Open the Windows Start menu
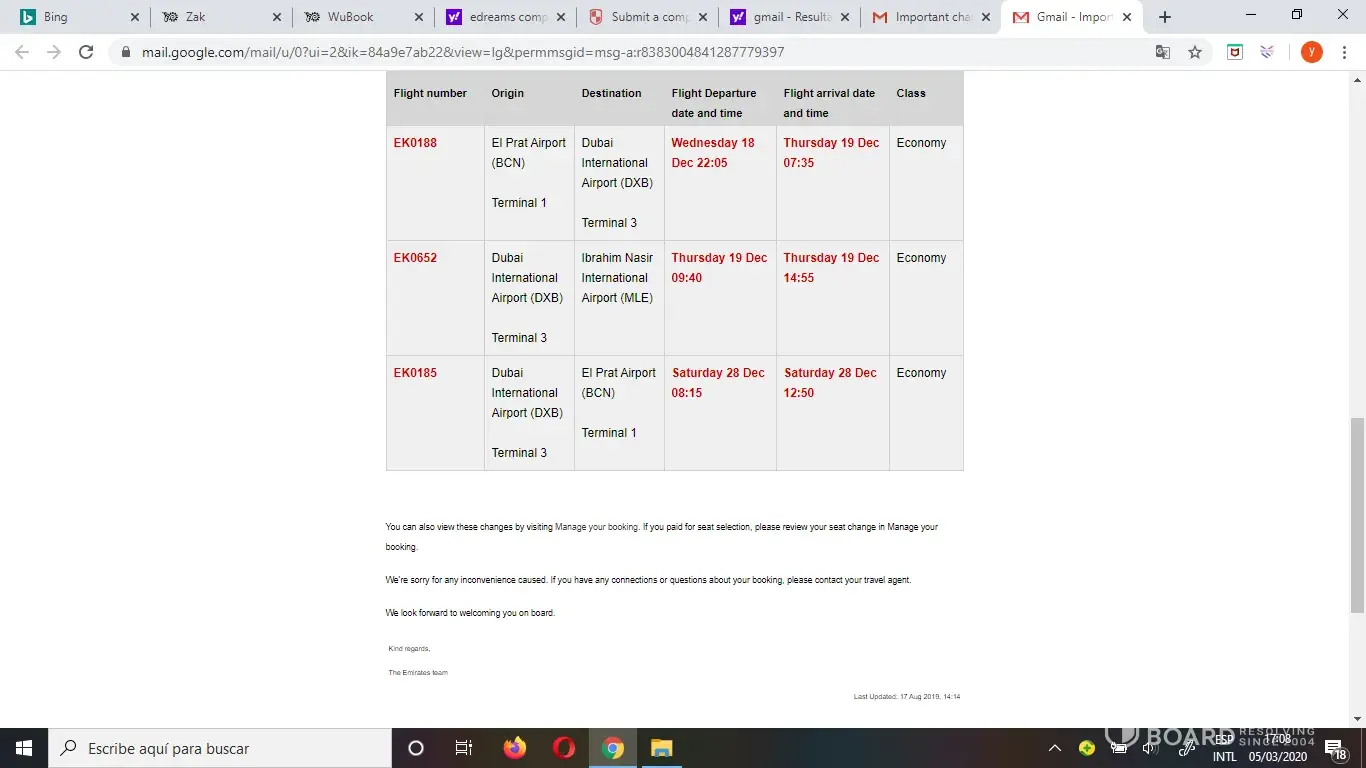Screen dimensions: 1366x768 coord(24,748)
